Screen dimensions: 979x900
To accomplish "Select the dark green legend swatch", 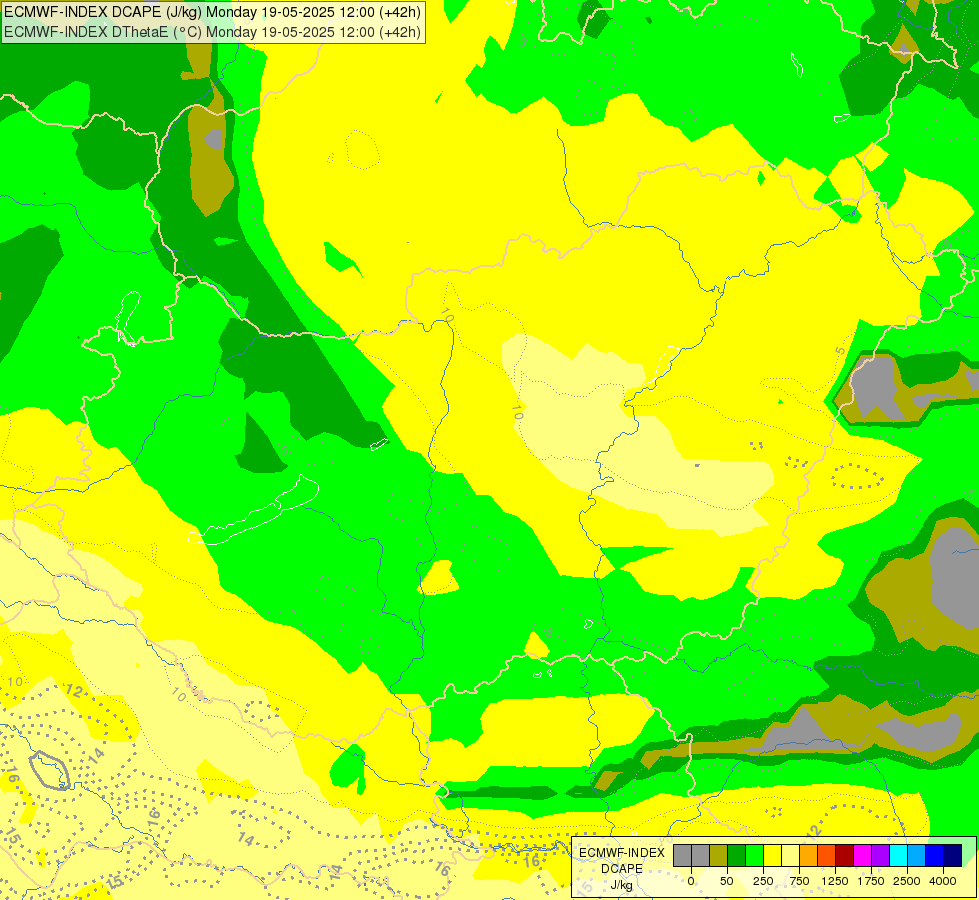I will coord(737,855).
